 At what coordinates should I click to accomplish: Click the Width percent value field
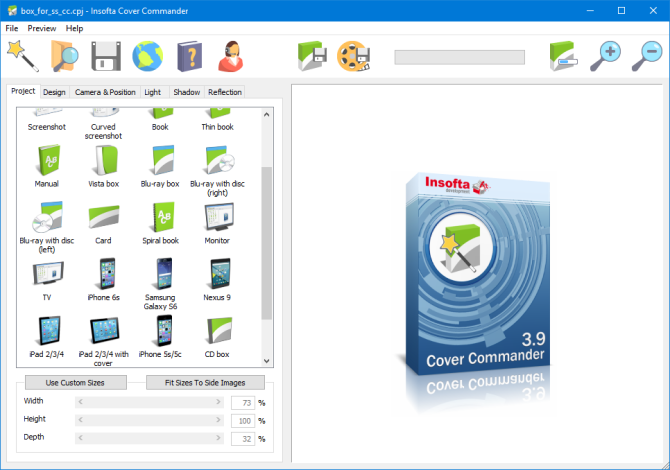pyautogui.click(x=243, y=403)
